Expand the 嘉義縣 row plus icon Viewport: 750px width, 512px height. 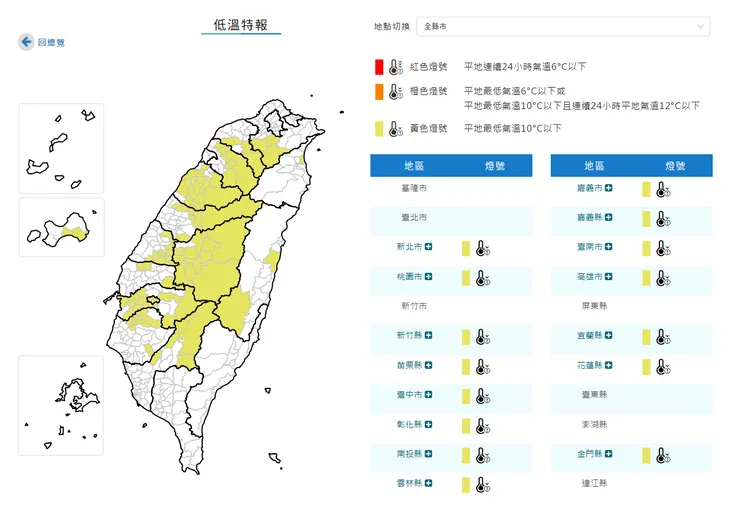click(608, 217)
